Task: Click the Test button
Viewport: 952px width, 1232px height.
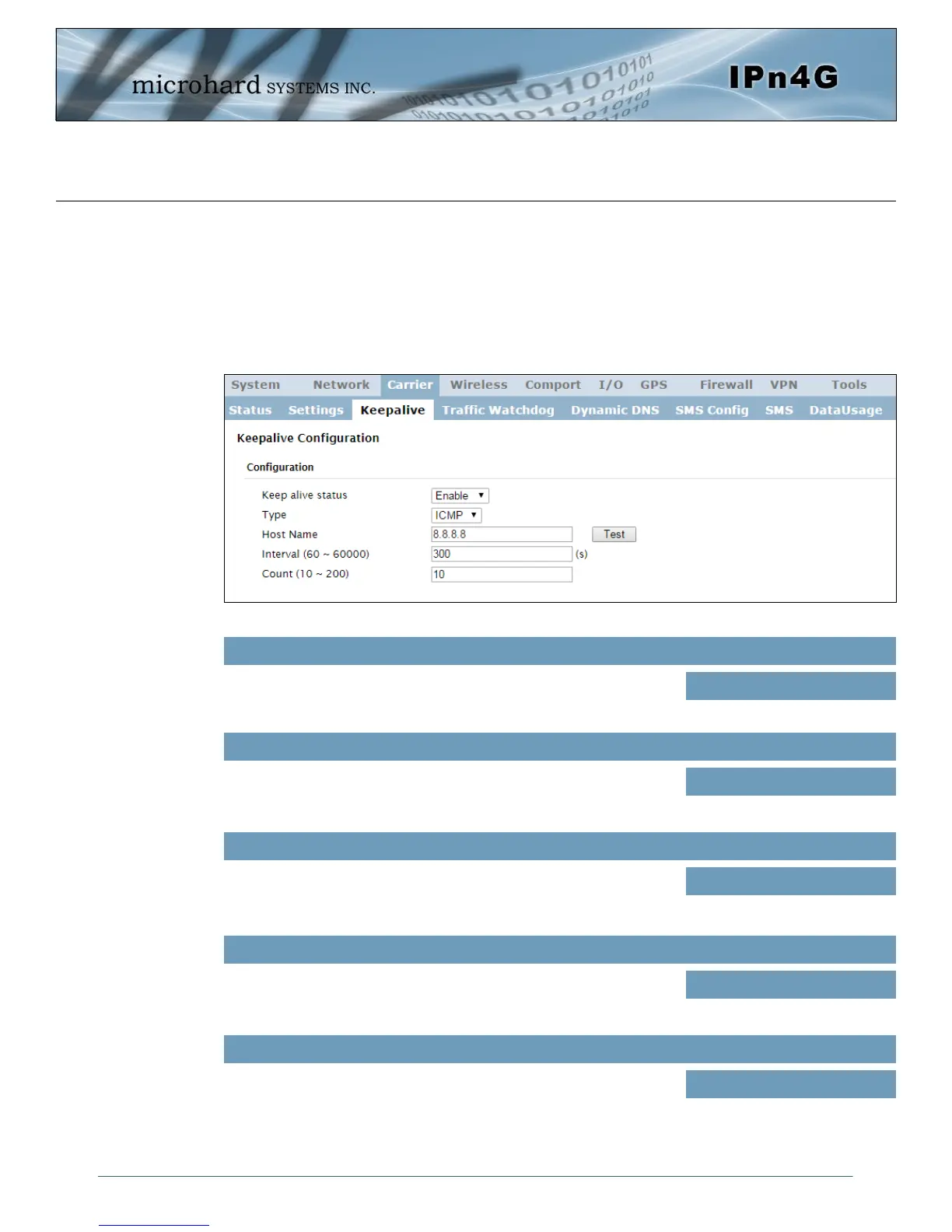Action: click(x=614, y=534)
